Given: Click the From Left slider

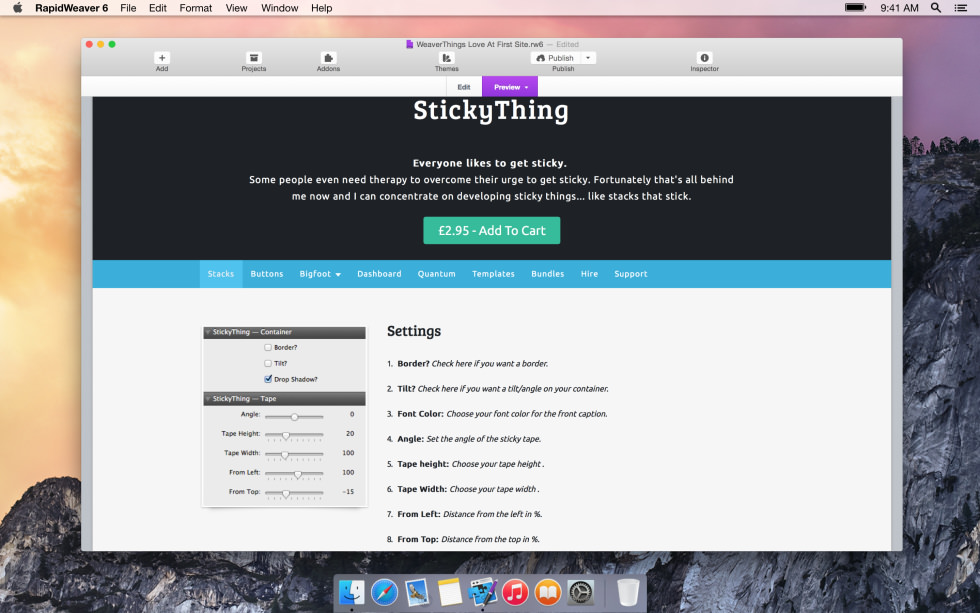Looking at the screenshot, I should 294,474.
